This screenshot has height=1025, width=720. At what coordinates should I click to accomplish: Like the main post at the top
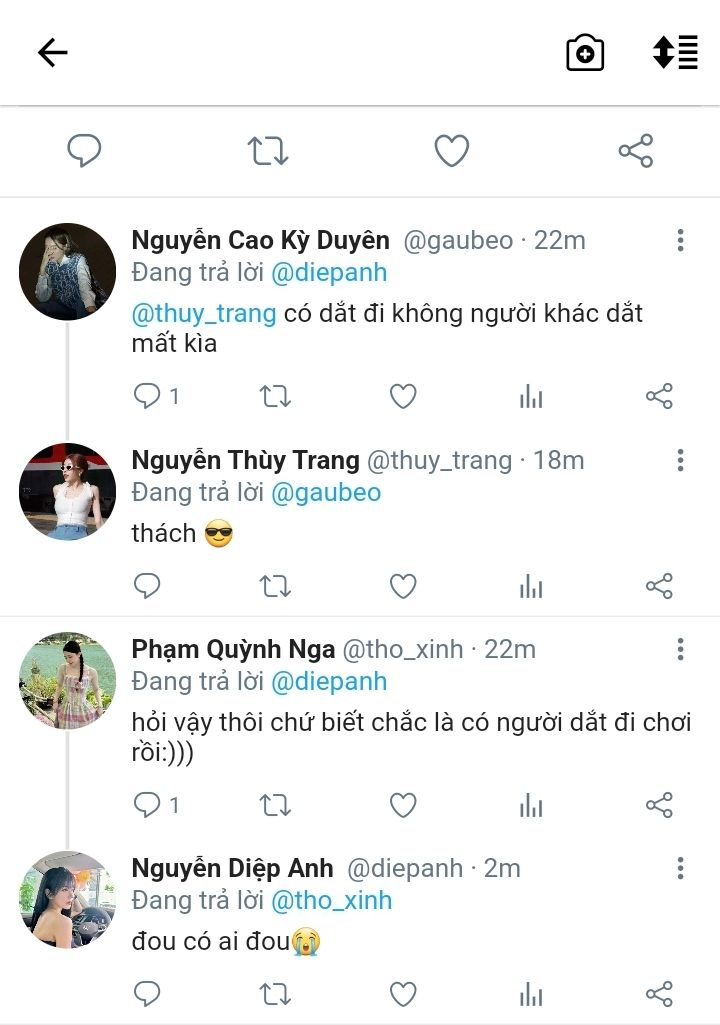[x=452, y=151]
